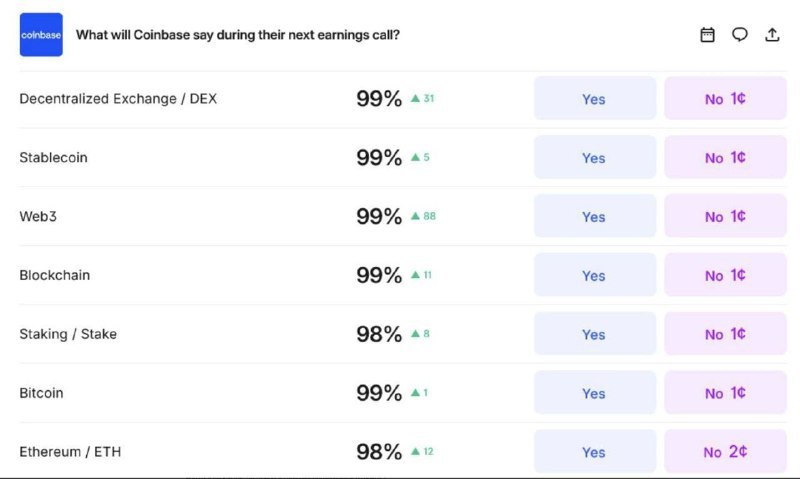Pick Yes for Web3
Viewport: 800px width, 479px height.
tap(594, 217)
